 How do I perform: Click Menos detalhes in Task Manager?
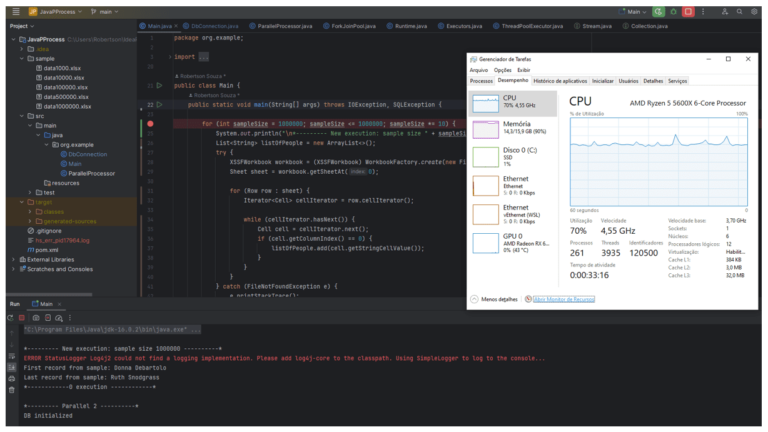[x=499, y=298]
